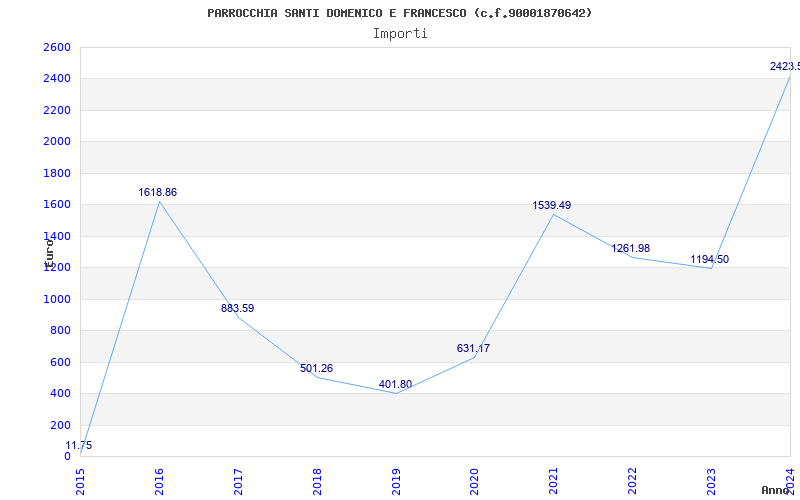Click the 2017 x-axis year label
The height and width of the screenshot is (500, 800).
pyautogui.click(x=238, y=481)
